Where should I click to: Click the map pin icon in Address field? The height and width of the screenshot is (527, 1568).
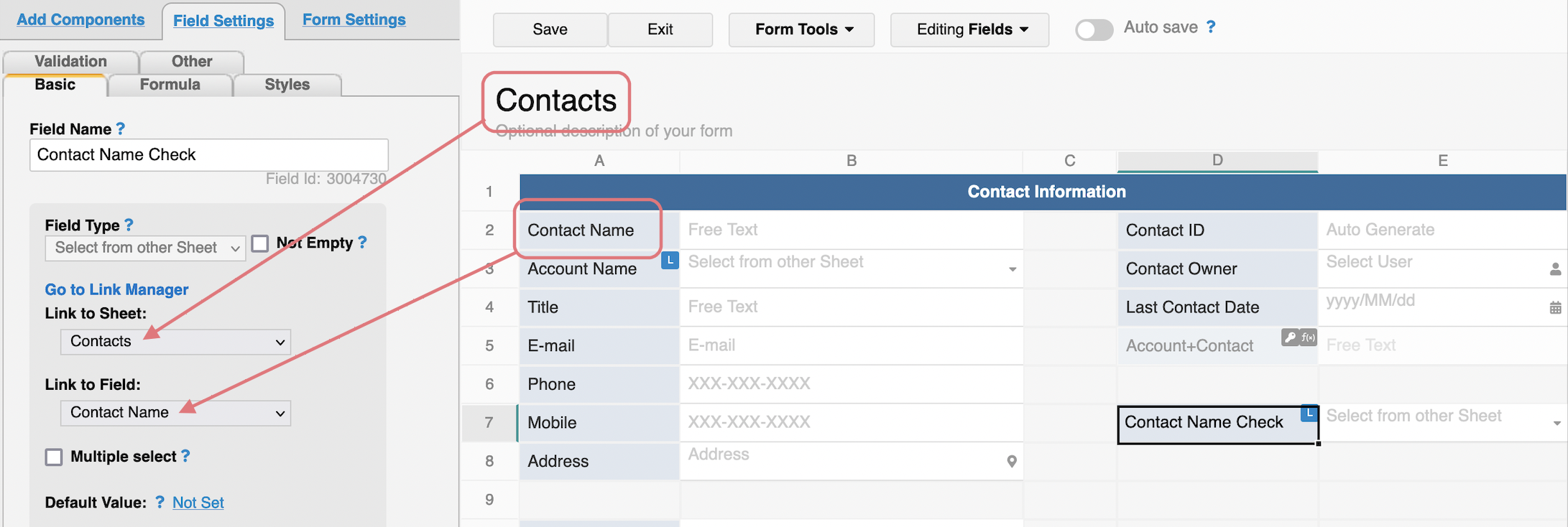1012,461
